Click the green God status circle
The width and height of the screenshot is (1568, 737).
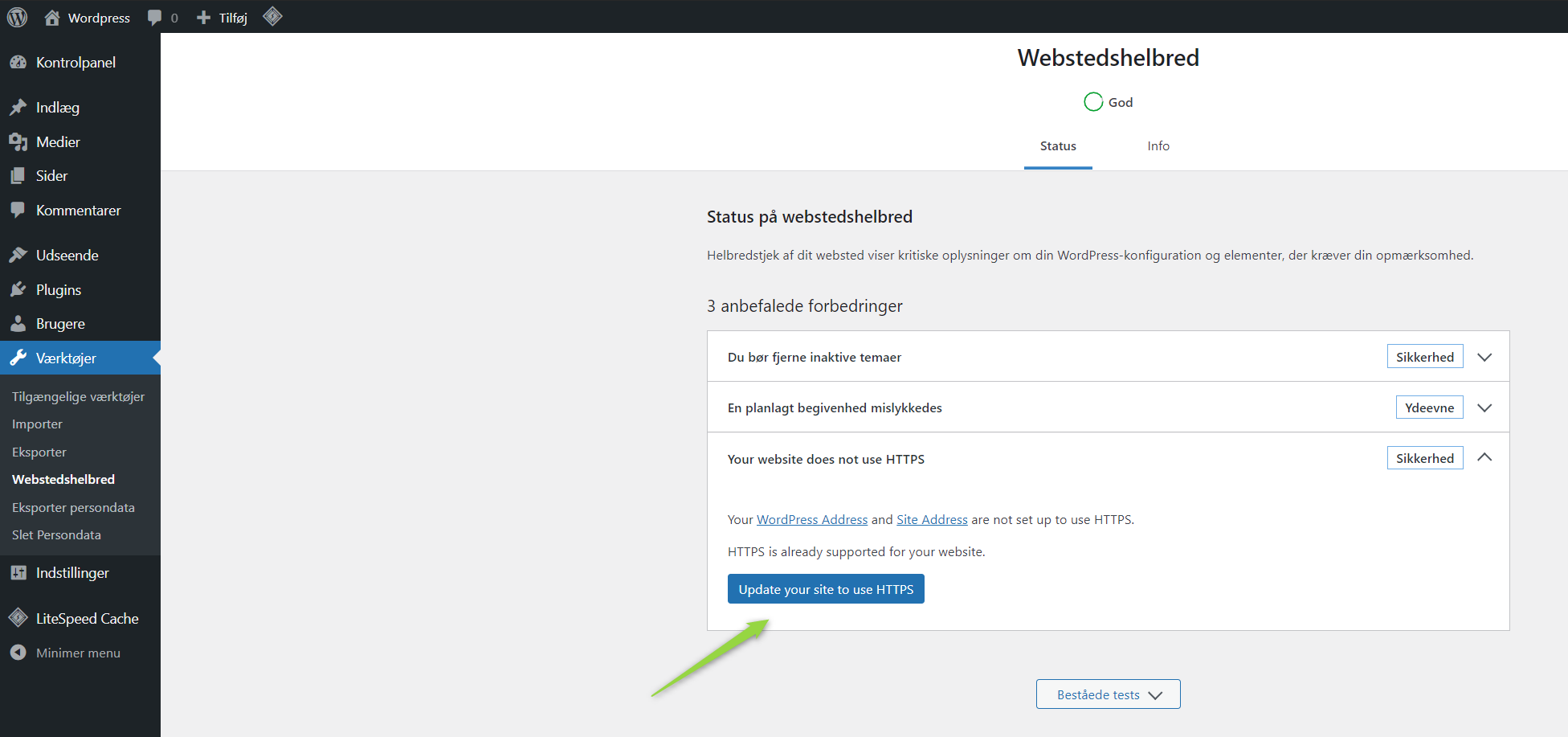coord(1093,102)
